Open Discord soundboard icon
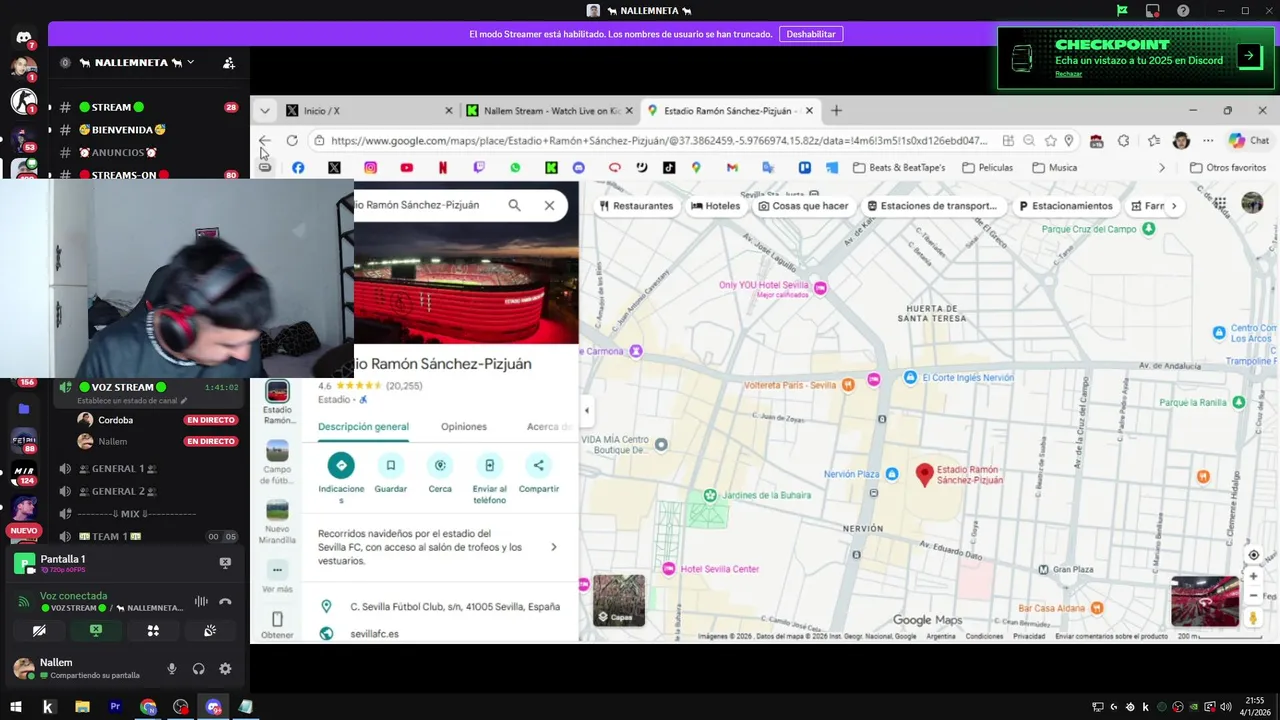The width and height of the screenshot is (1280, 720). click(210, 631)
